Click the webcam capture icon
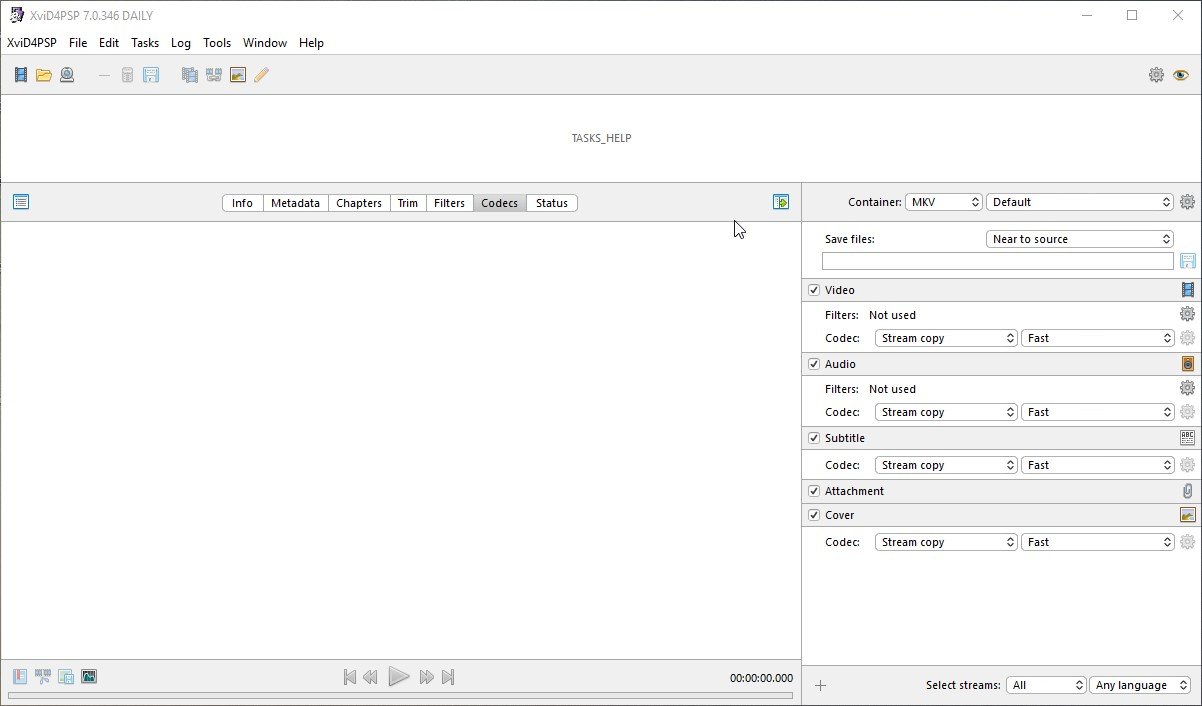 click(67, 75)
